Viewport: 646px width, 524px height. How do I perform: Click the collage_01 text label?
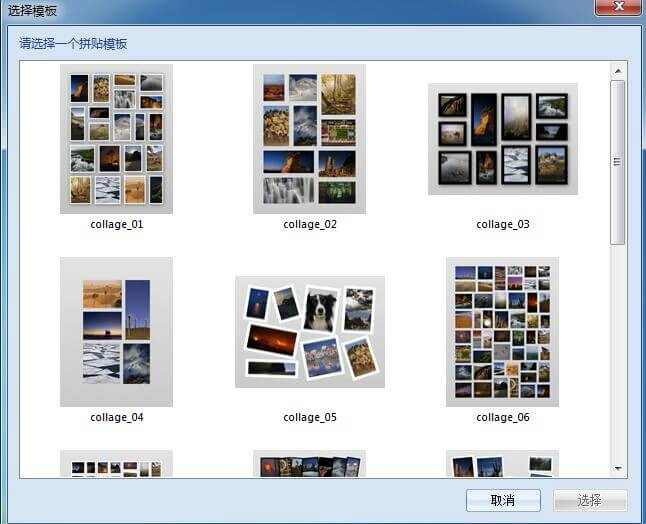click(116, 225)
